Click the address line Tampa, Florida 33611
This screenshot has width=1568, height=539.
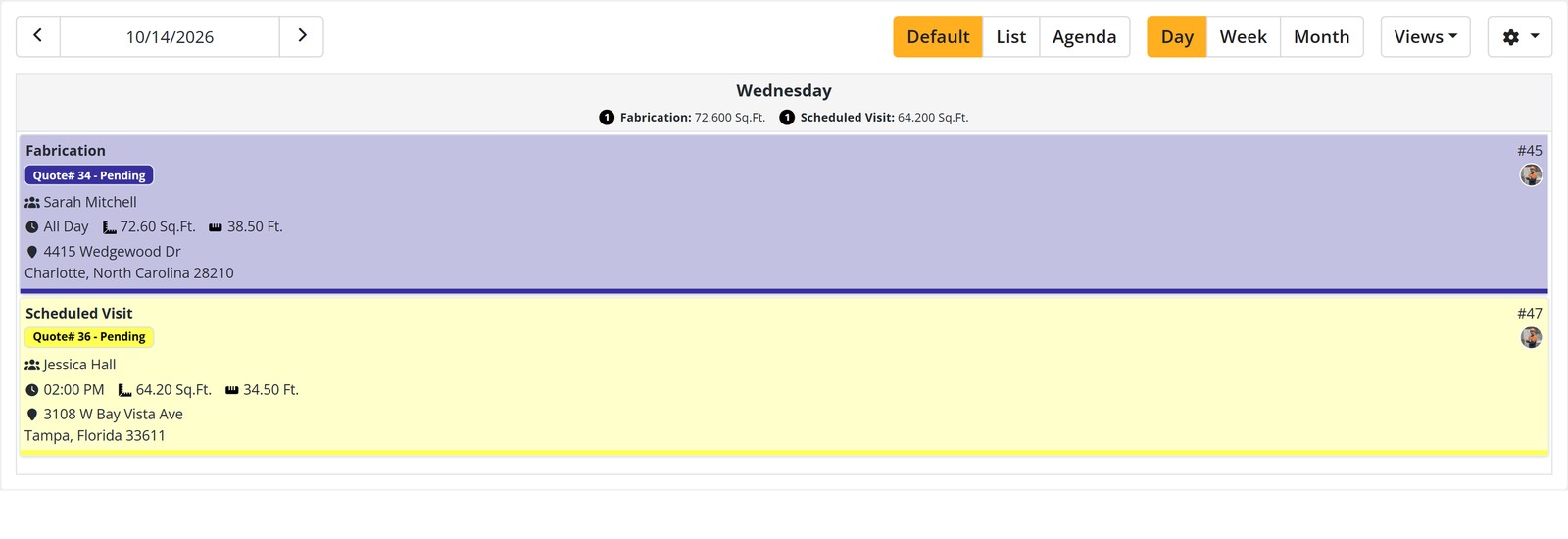[x=95, y=436]
